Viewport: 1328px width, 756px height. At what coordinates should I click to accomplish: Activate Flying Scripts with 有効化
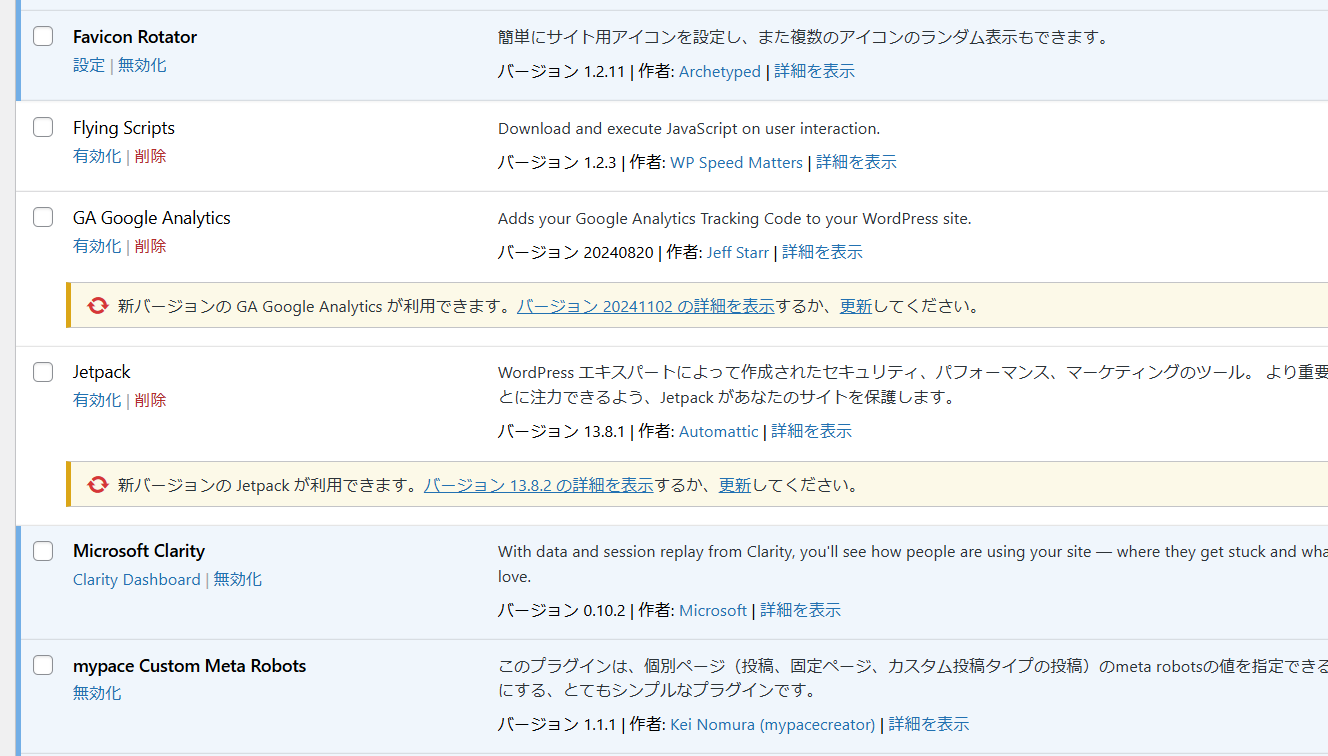tap(97, 156)
